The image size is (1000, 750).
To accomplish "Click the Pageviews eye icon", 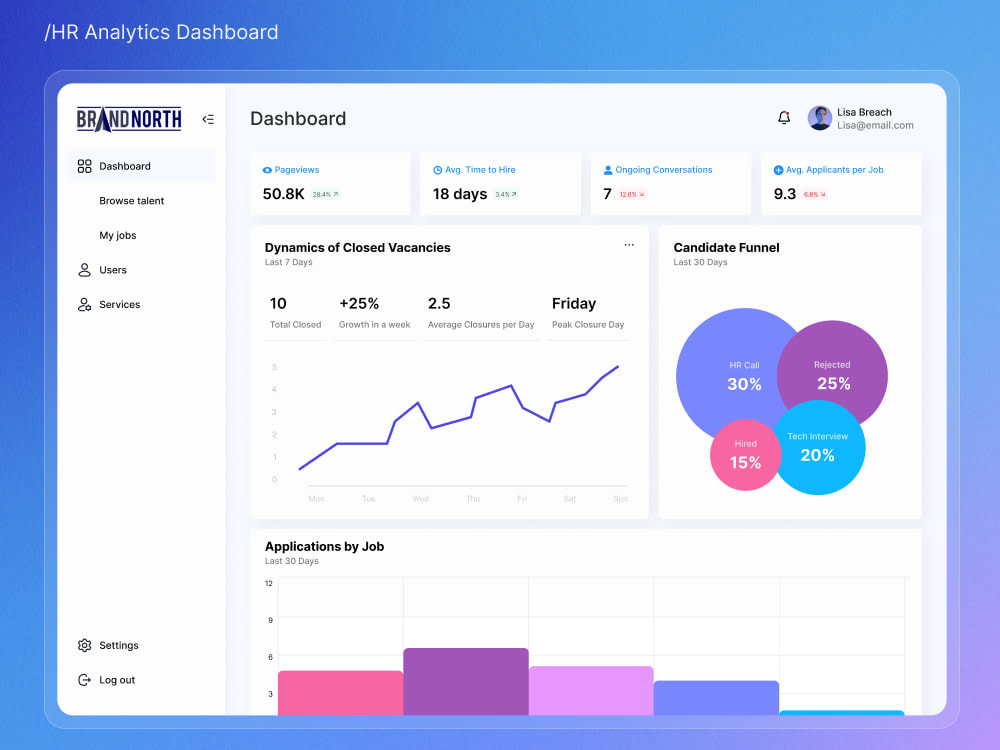I will (267, 170).
